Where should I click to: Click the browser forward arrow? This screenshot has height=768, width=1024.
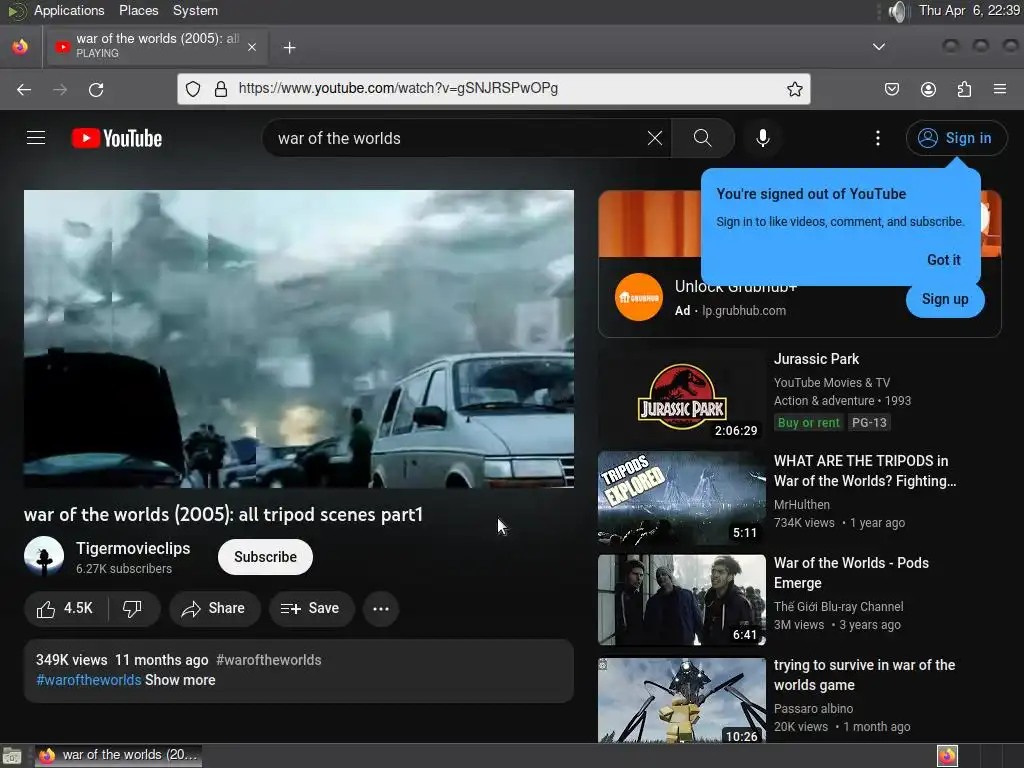coord(60,89)
